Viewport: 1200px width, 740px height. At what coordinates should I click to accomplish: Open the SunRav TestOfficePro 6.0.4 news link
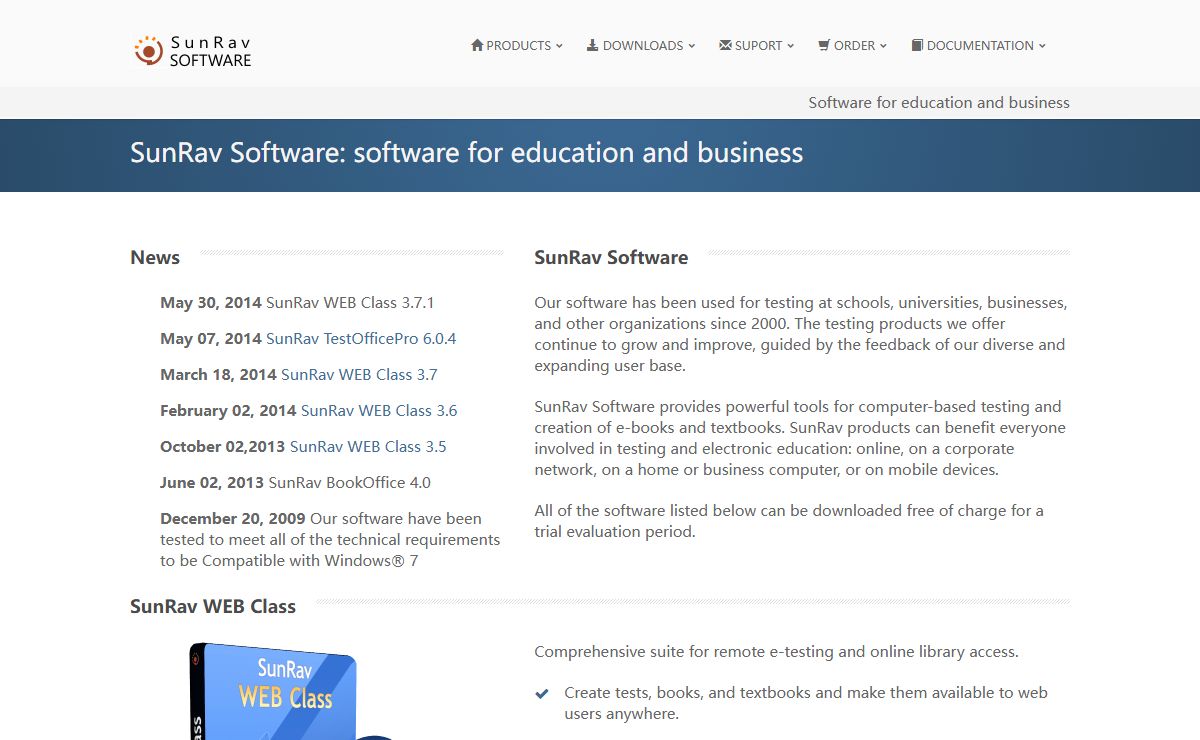coord(361,338)
